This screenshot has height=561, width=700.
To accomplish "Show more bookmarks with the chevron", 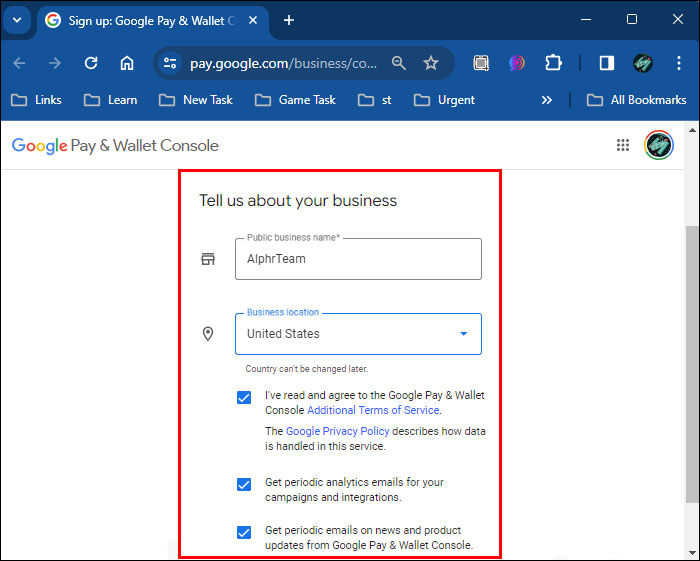I will click(546, 100).
